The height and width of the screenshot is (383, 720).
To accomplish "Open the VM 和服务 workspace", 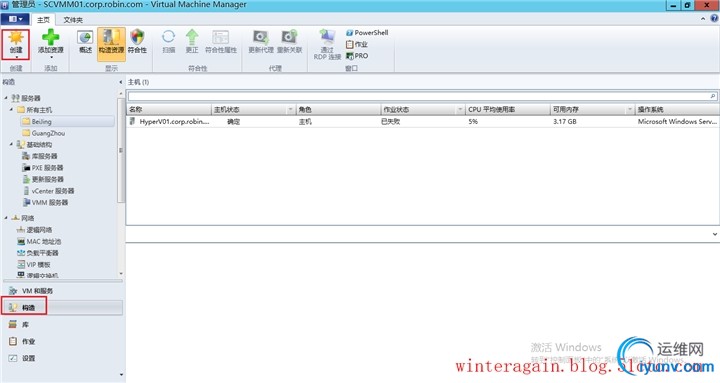I will tap(63, 291).
